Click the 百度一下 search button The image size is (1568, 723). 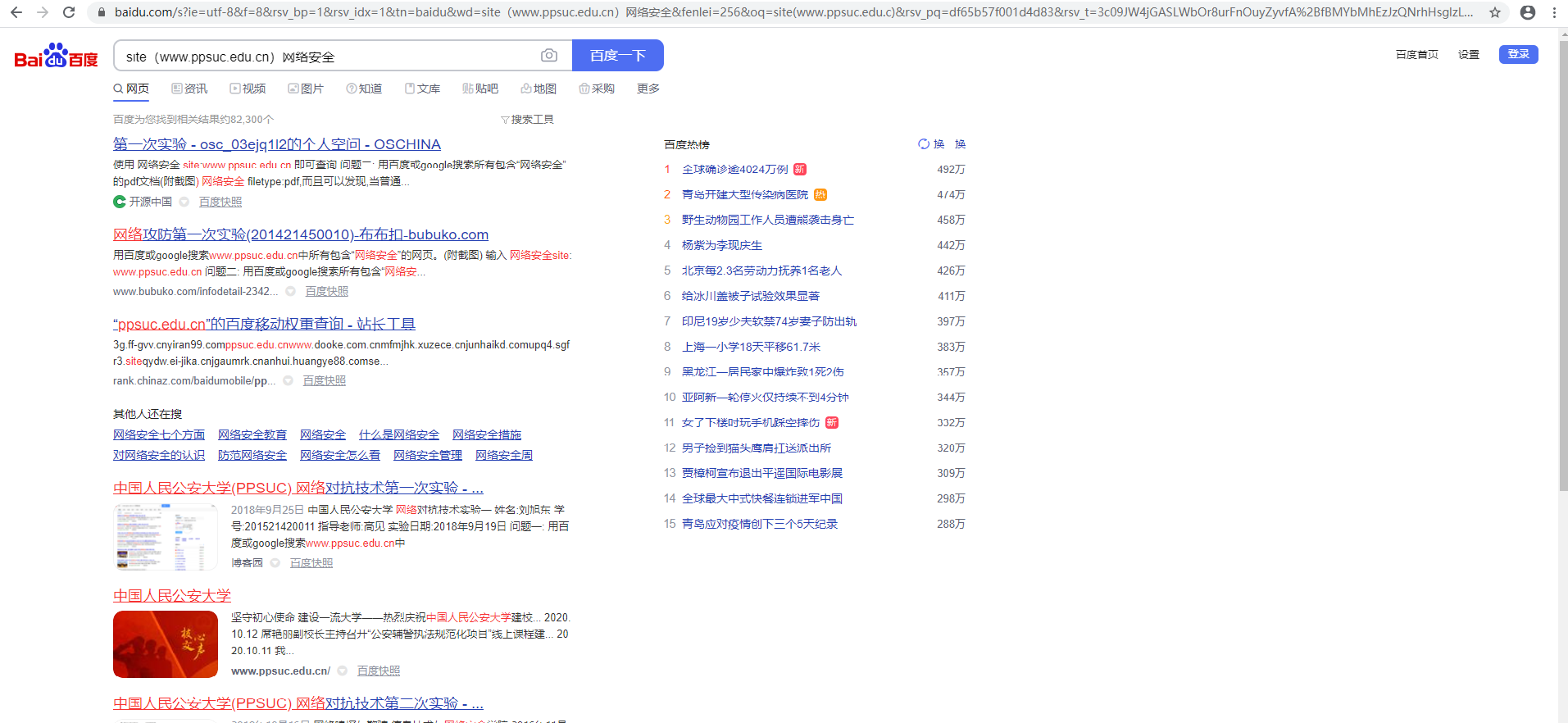[618, 55]
